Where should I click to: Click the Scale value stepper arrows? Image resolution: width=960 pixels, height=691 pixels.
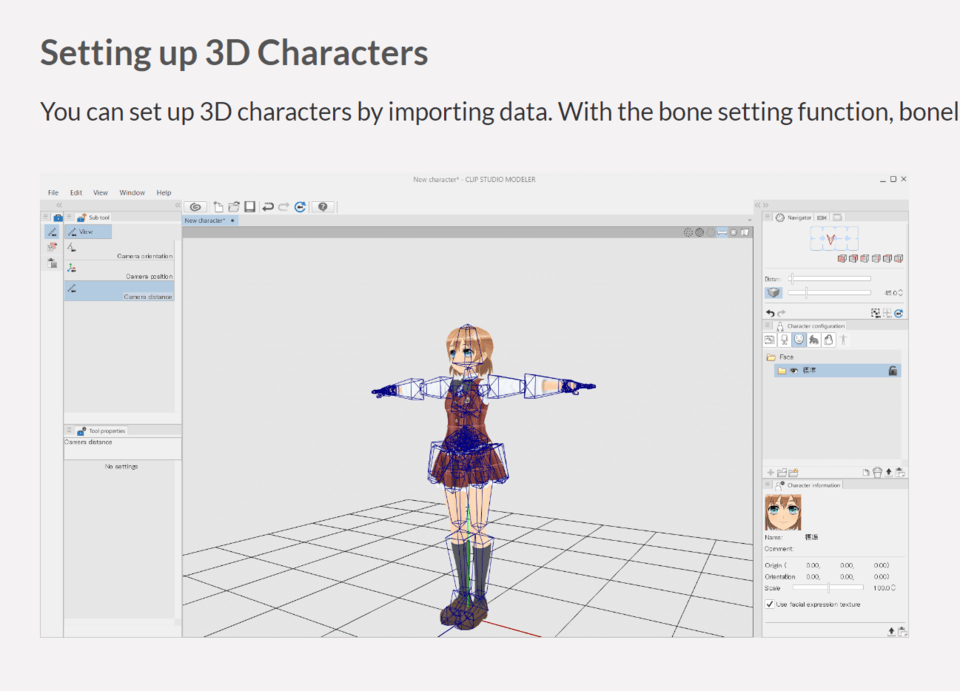coord(893,588)
